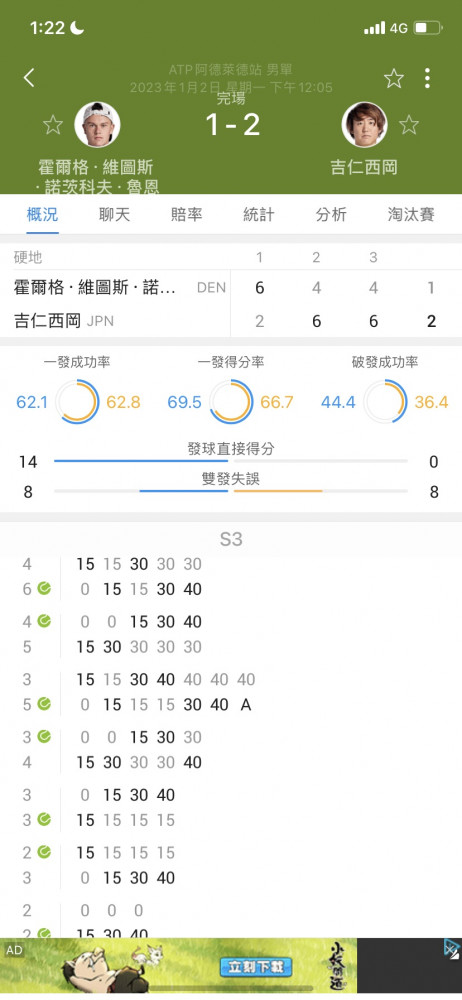Tap the back arrow icon

(29, 78)
